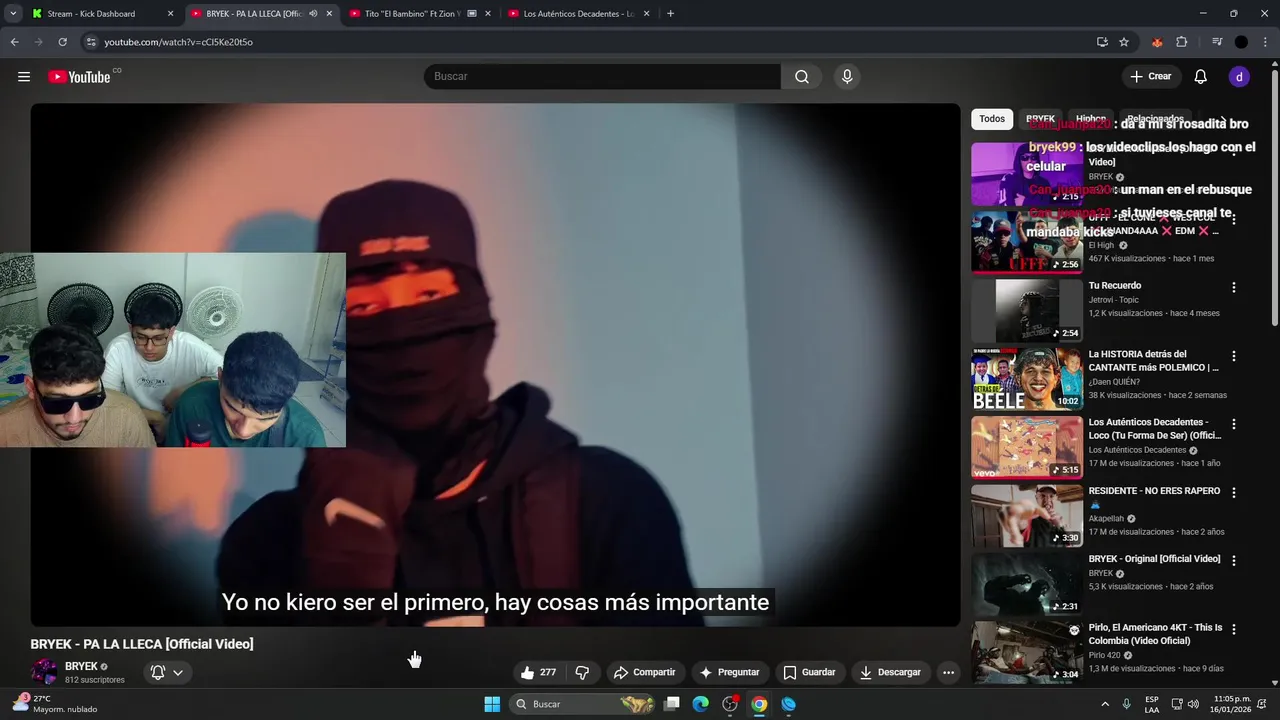Reload the current page

pos(62,42)
